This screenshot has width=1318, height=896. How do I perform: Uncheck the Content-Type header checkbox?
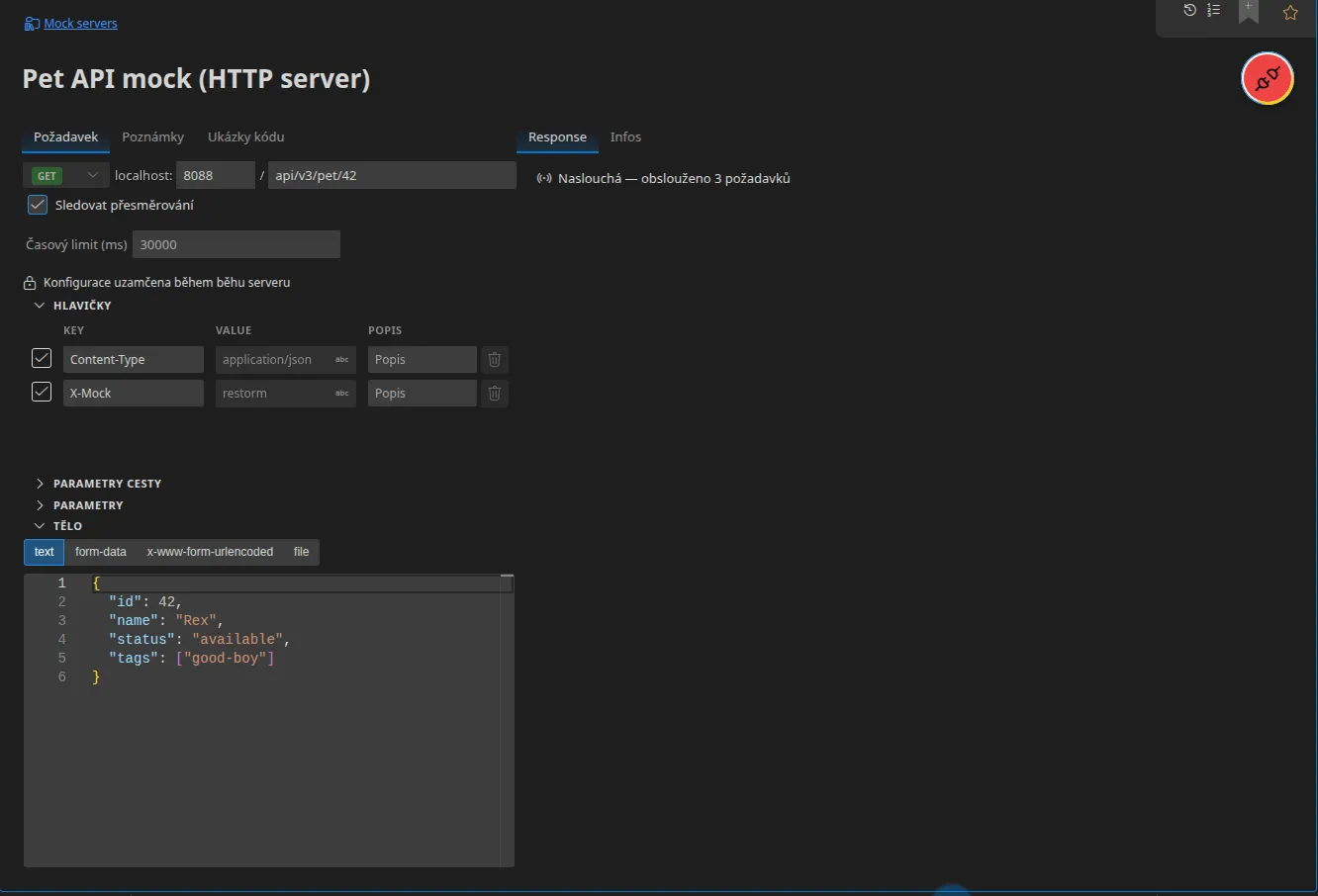(x=42, y=358)
